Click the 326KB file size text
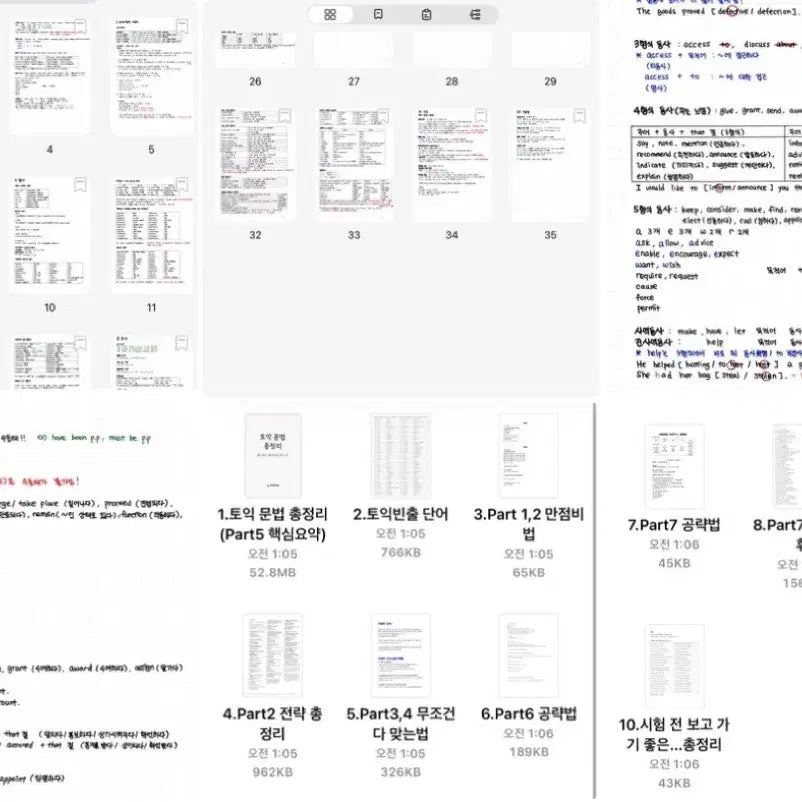802x802 pixels. click(400, 772)
